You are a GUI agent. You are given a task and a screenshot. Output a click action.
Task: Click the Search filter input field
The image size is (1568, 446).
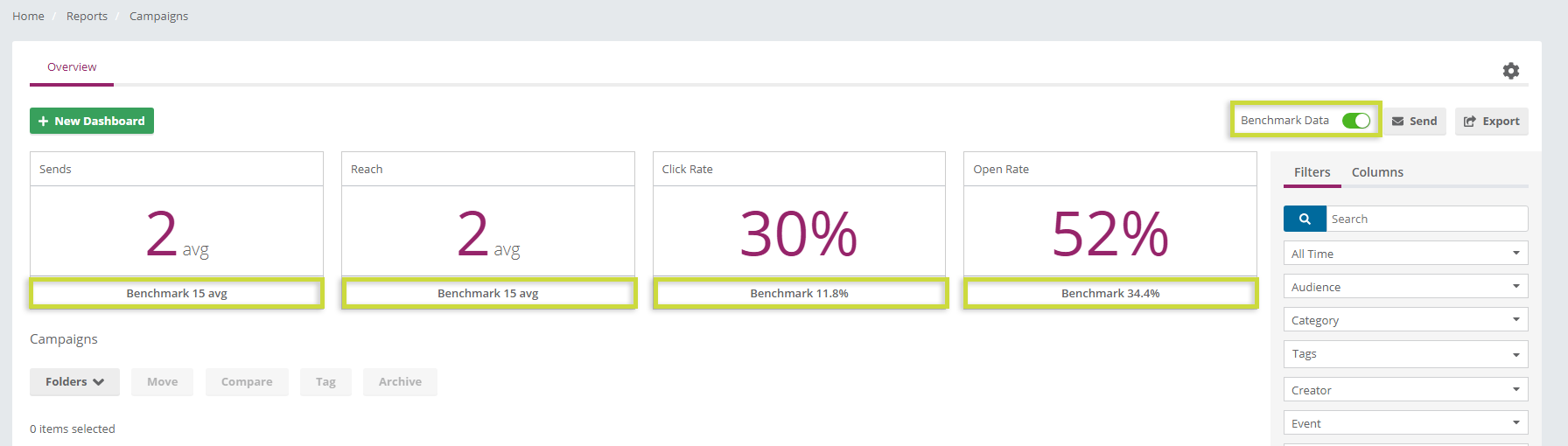1427,219
